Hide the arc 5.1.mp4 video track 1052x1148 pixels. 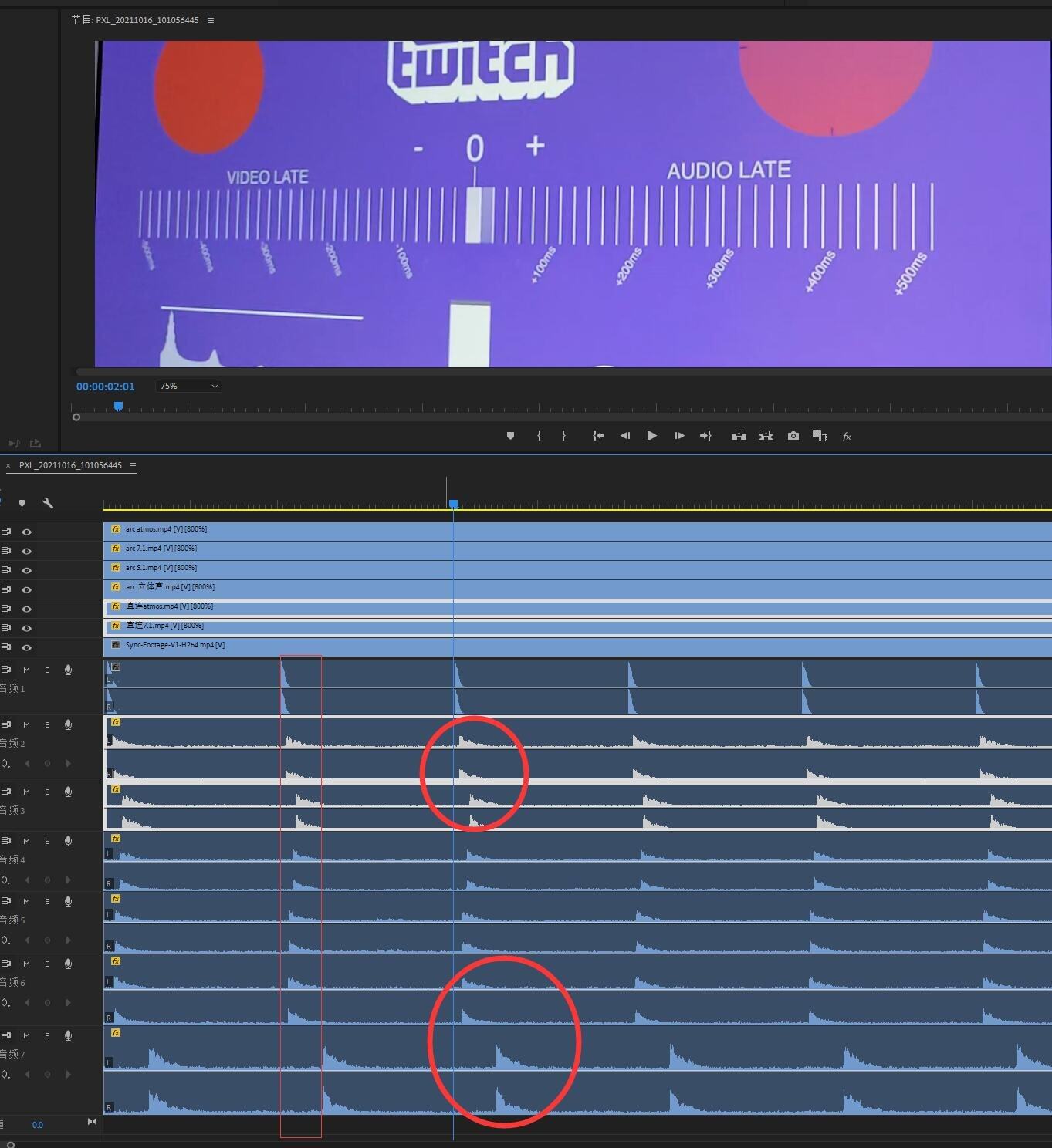coord(27,570)
